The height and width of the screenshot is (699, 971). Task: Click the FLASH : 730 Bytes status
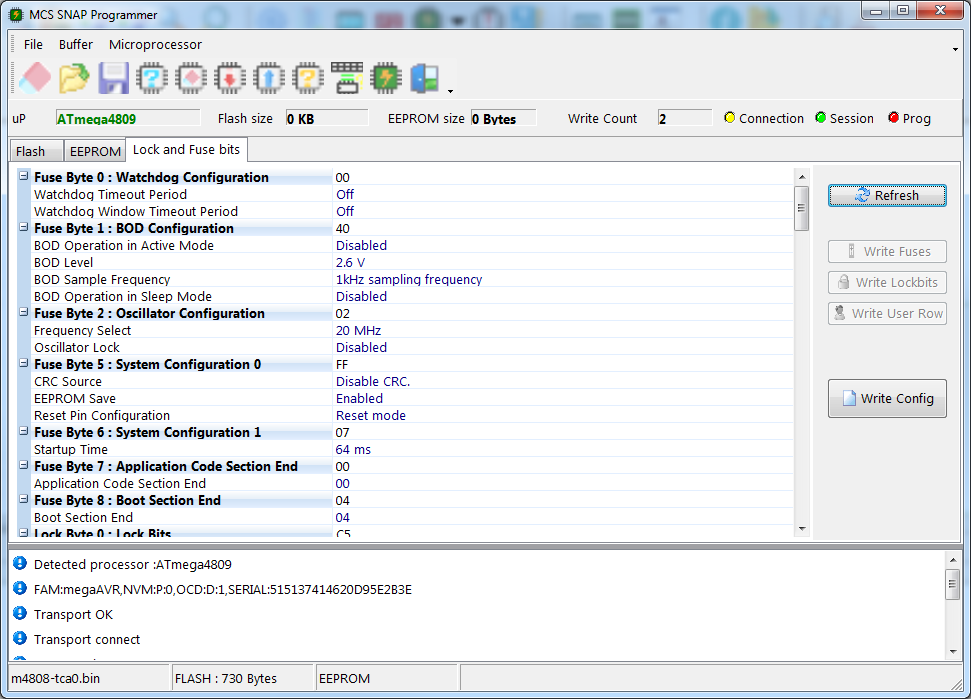[x=243, y=678]
